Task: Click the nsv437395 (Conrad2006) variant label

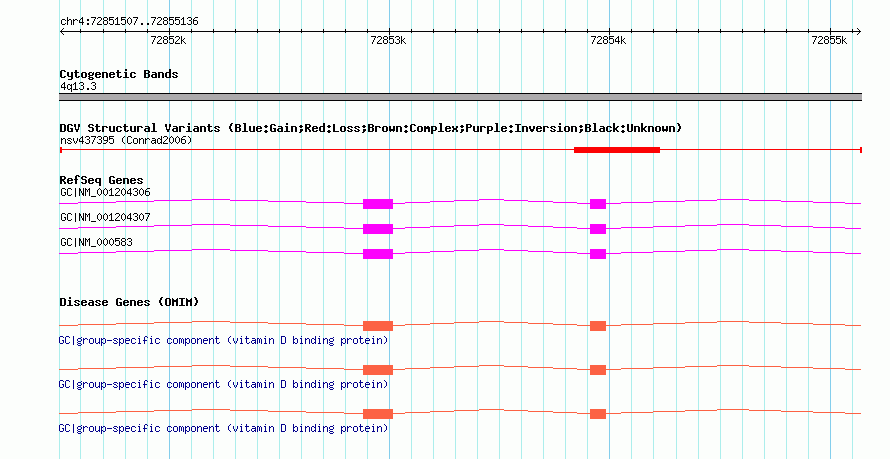Action: point(126,140)
